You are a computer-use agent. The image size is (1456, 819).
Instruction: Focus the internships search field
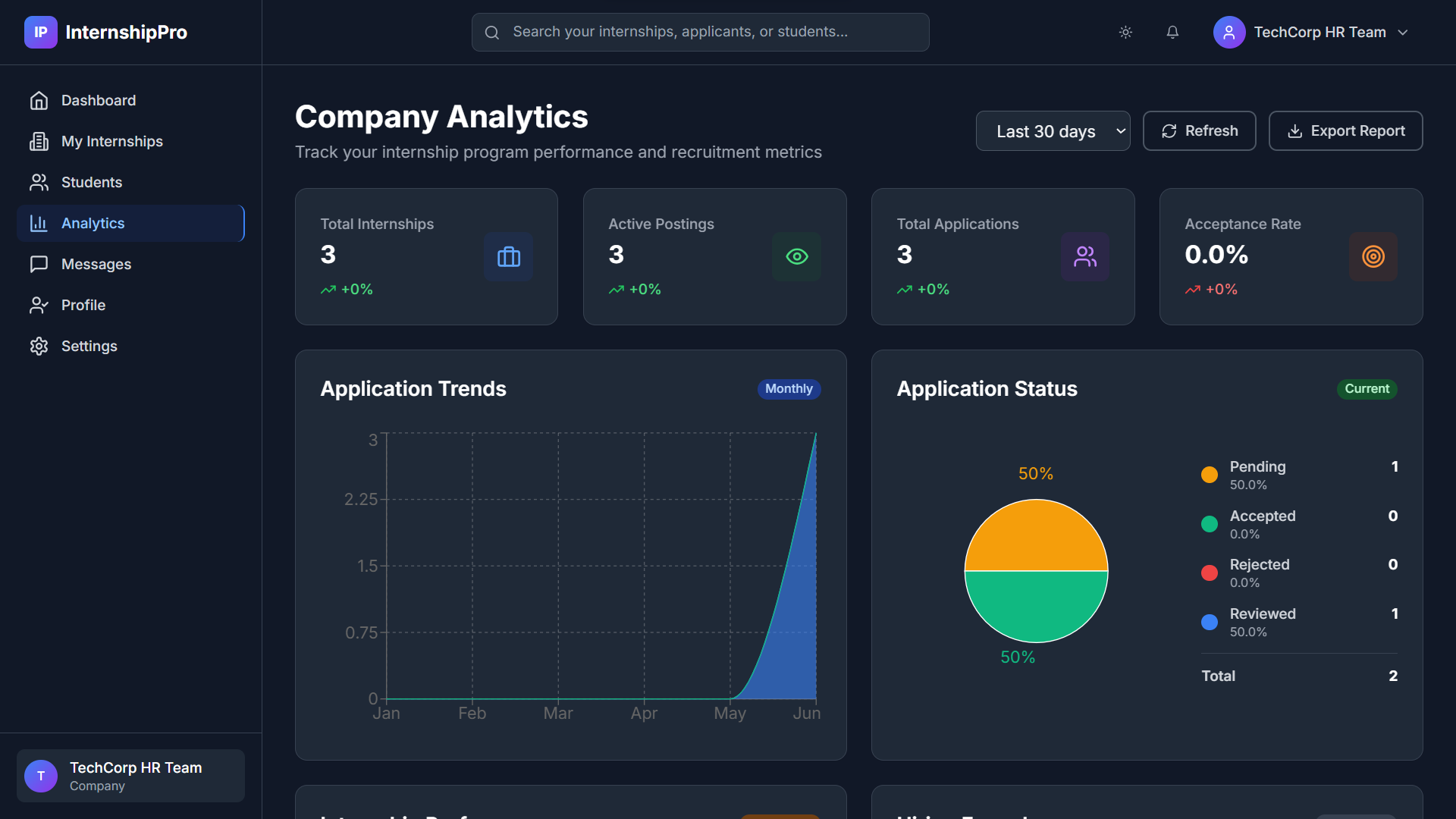point(700,32)
